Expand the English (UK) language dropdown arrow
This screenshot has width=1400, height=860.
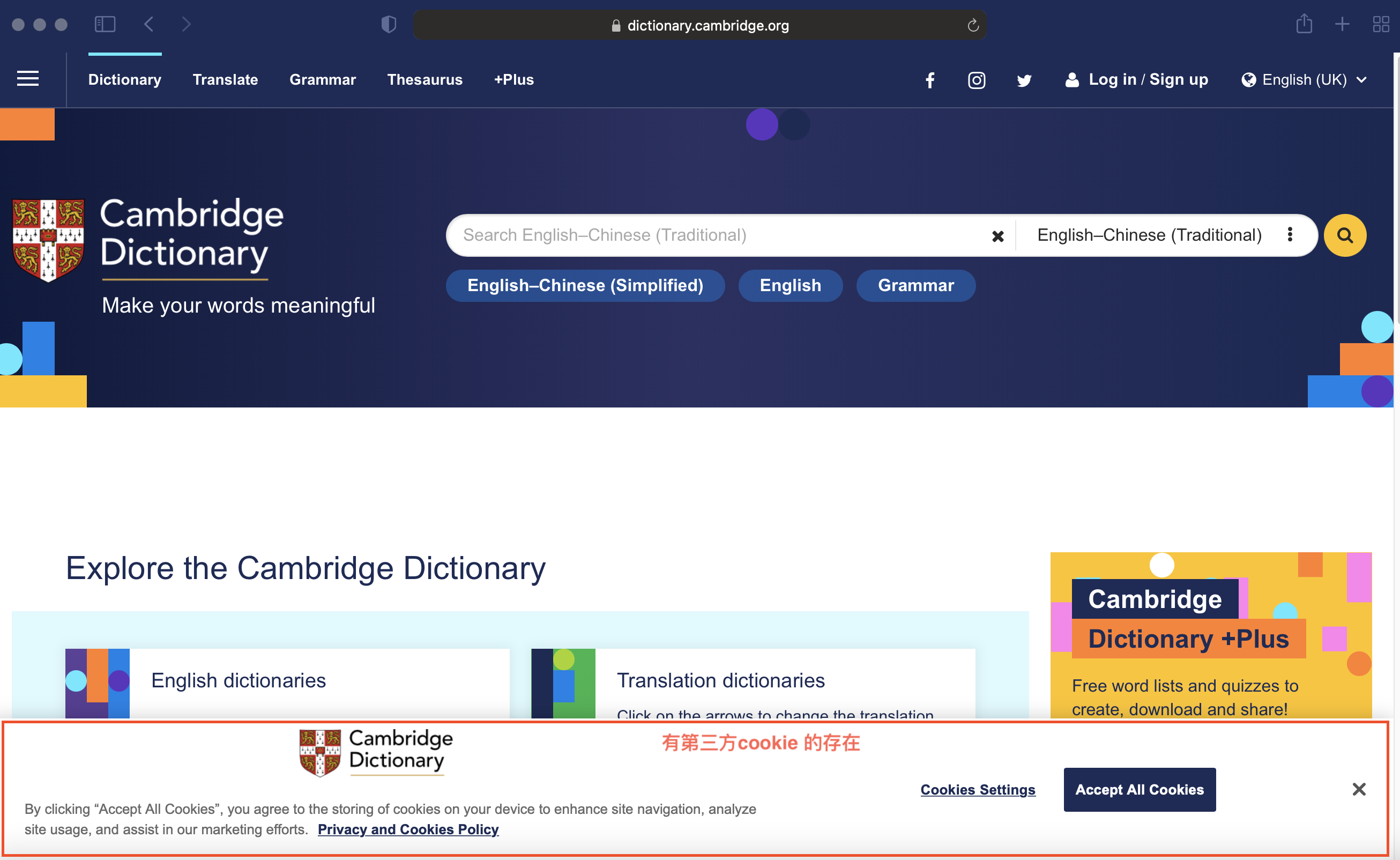pos(1361,80)
